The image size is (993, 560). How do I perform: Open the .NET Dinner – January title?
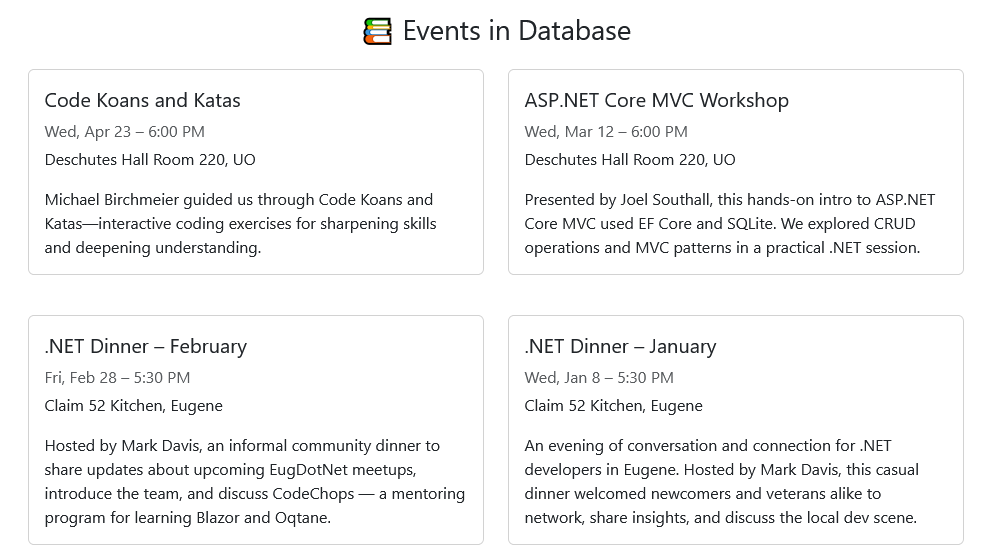click(x=620, y=347)
